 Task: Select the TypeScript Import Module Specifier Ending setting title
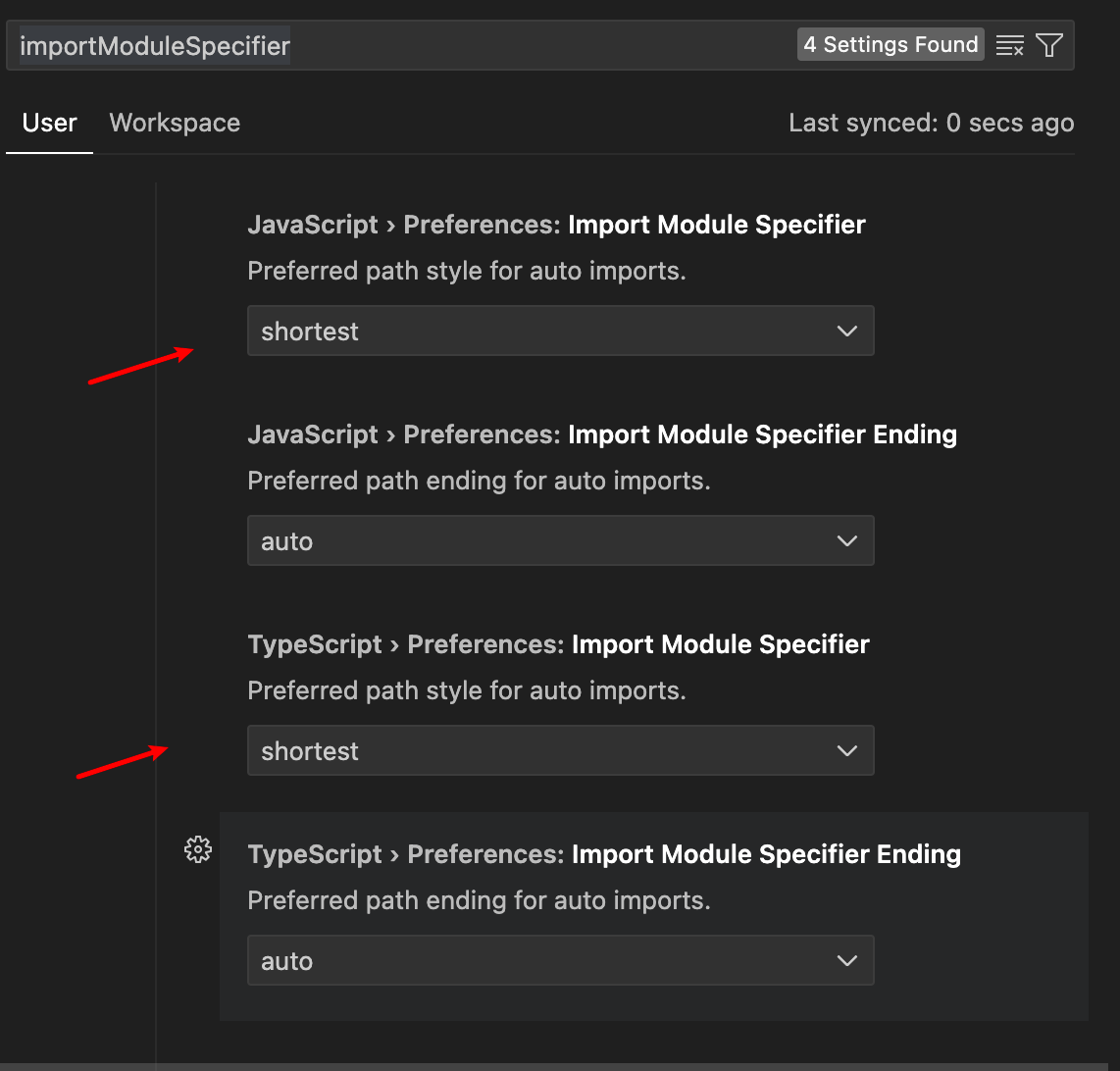604,854
